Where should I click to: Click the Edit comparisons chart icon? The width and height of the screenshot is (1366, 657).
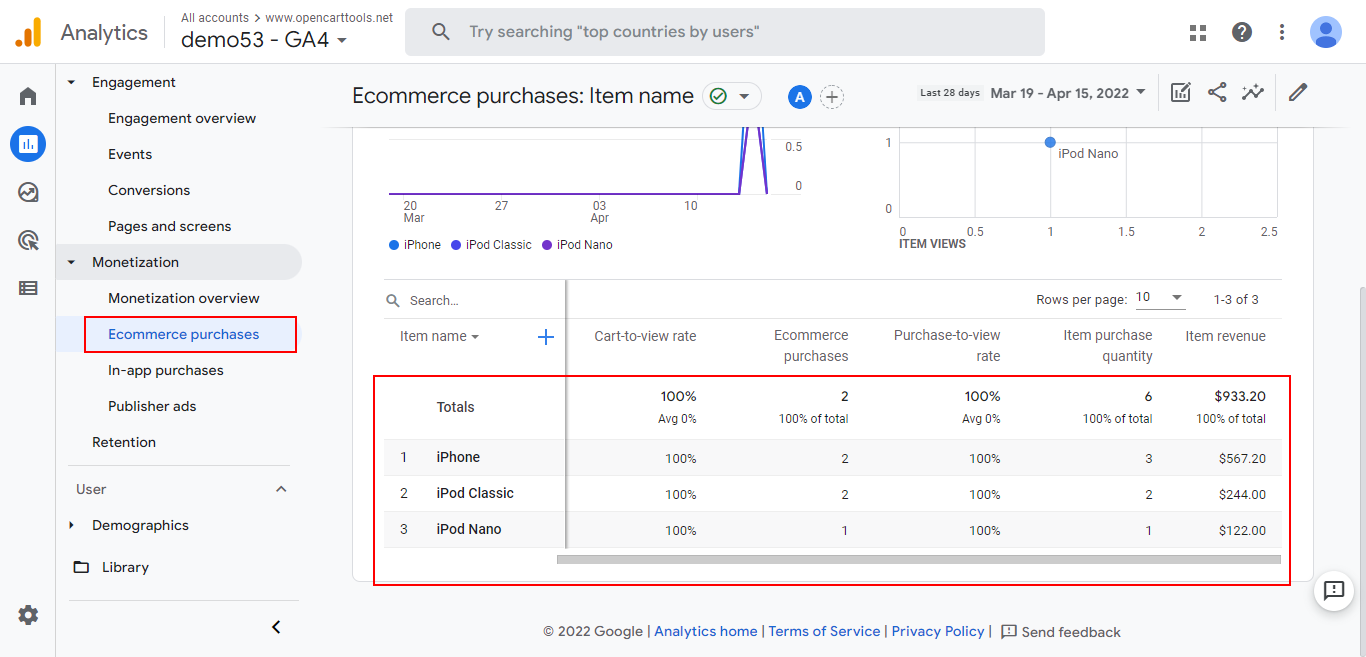(1181, 92)
